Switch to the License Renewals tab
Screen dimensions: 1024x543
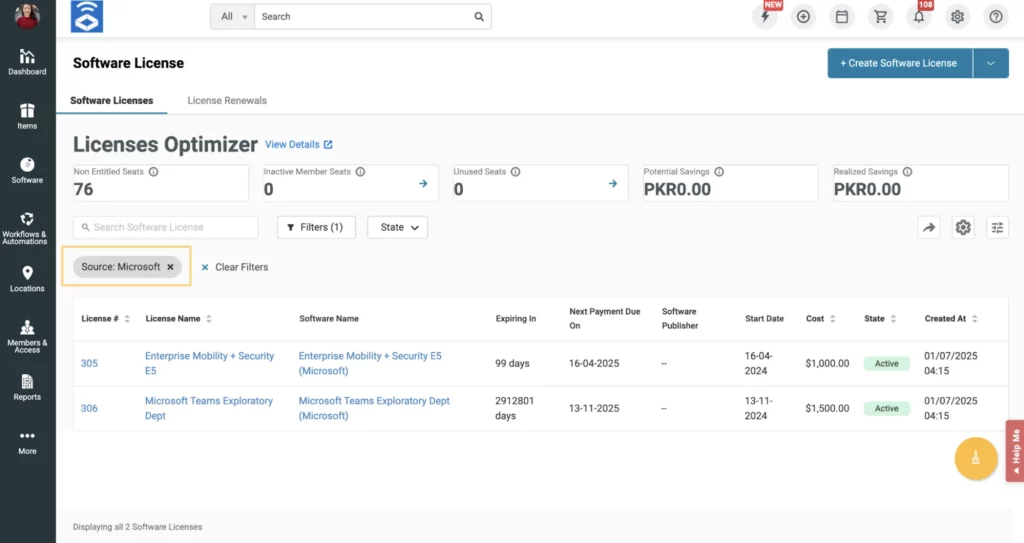pos(227,101)
